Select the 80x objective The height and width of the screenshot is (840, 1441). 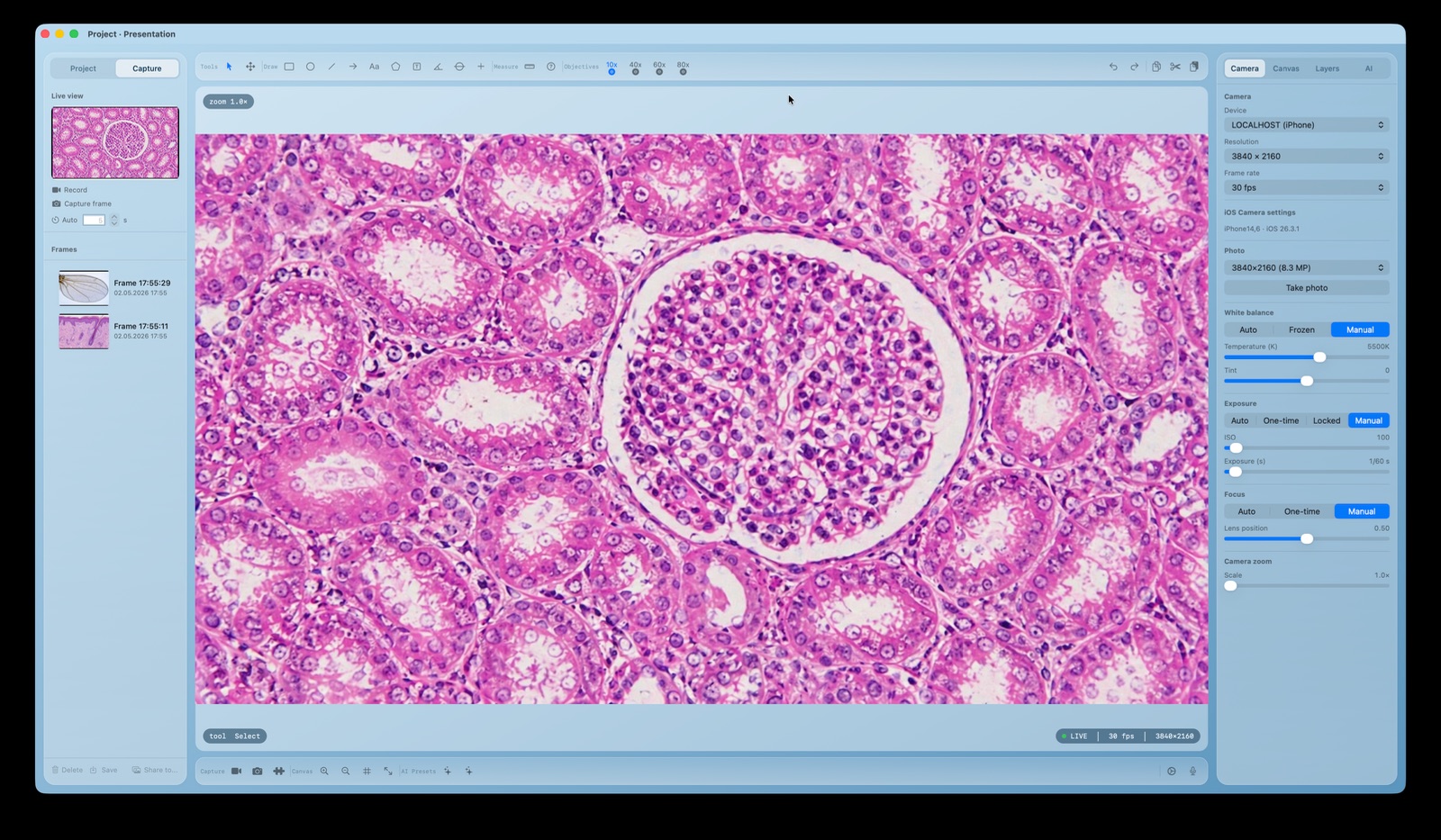pos(683,68)
